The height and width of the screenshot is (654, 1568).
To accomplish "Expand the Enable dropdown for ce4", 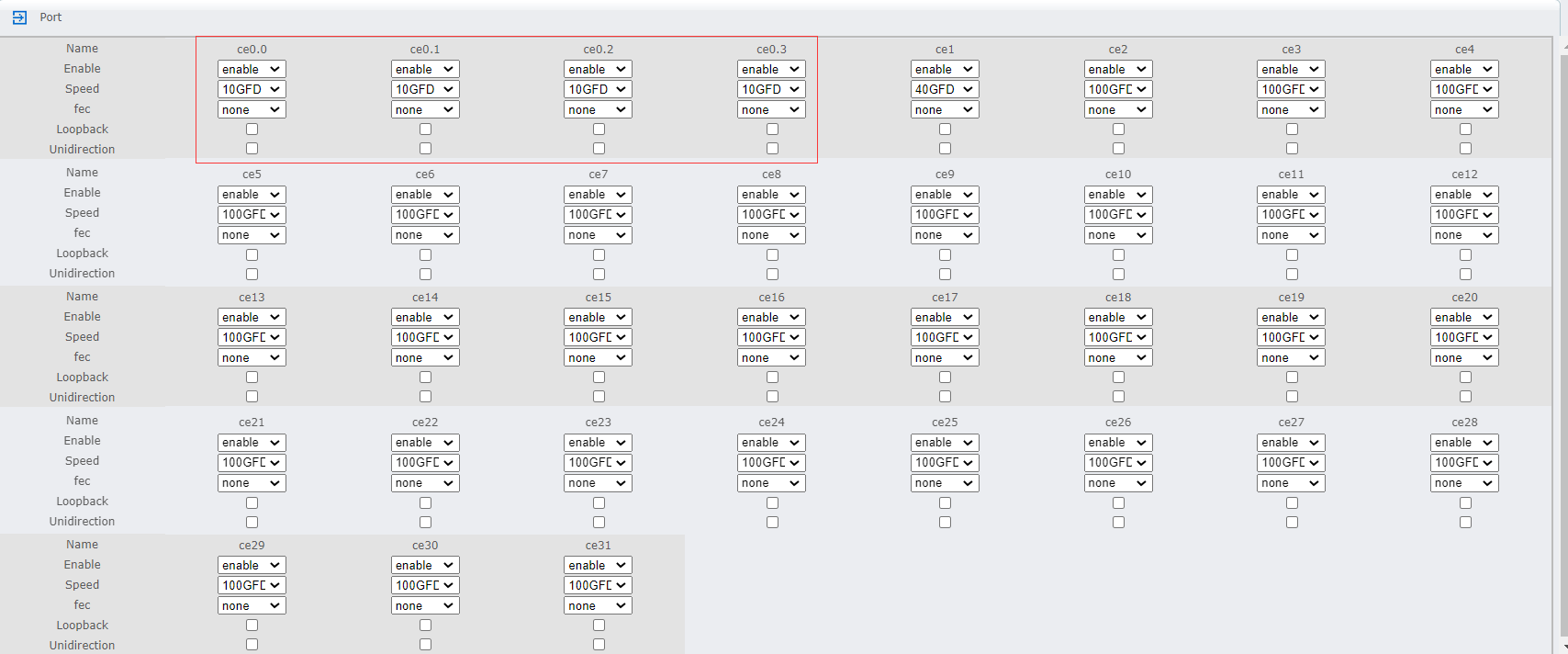I will coord(1464,69).
